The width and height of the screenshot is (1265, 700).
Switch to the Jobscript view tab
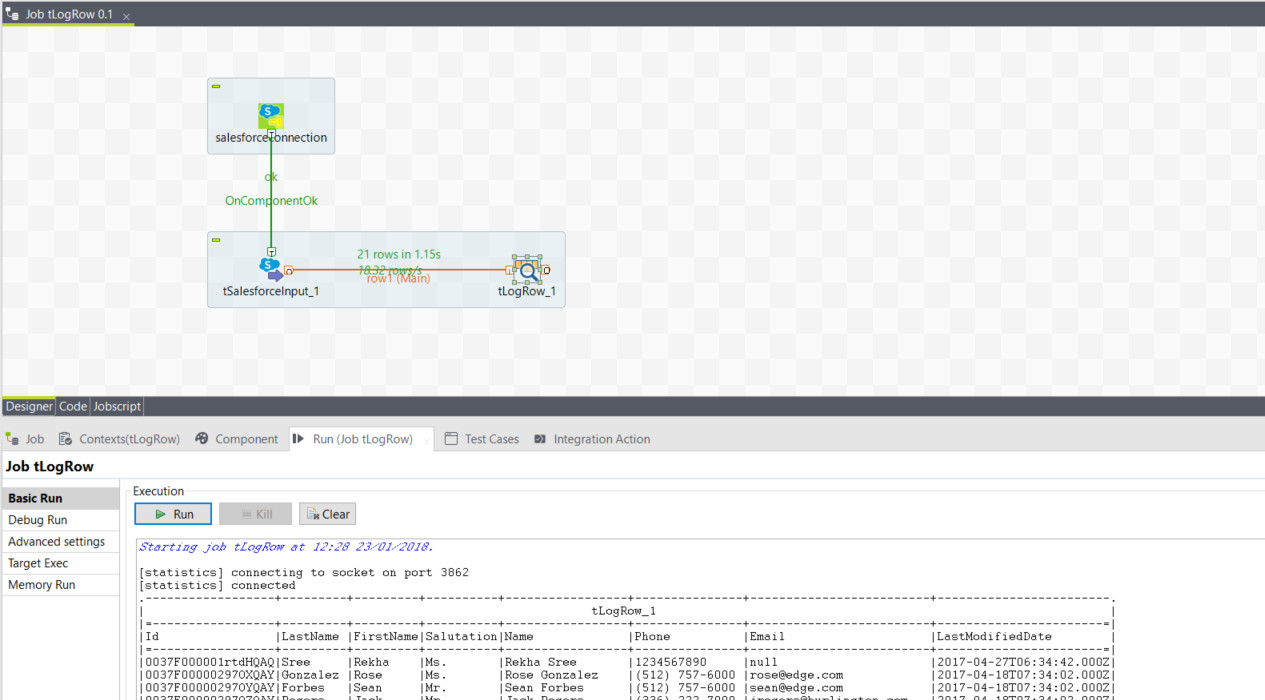coord(117,406)
